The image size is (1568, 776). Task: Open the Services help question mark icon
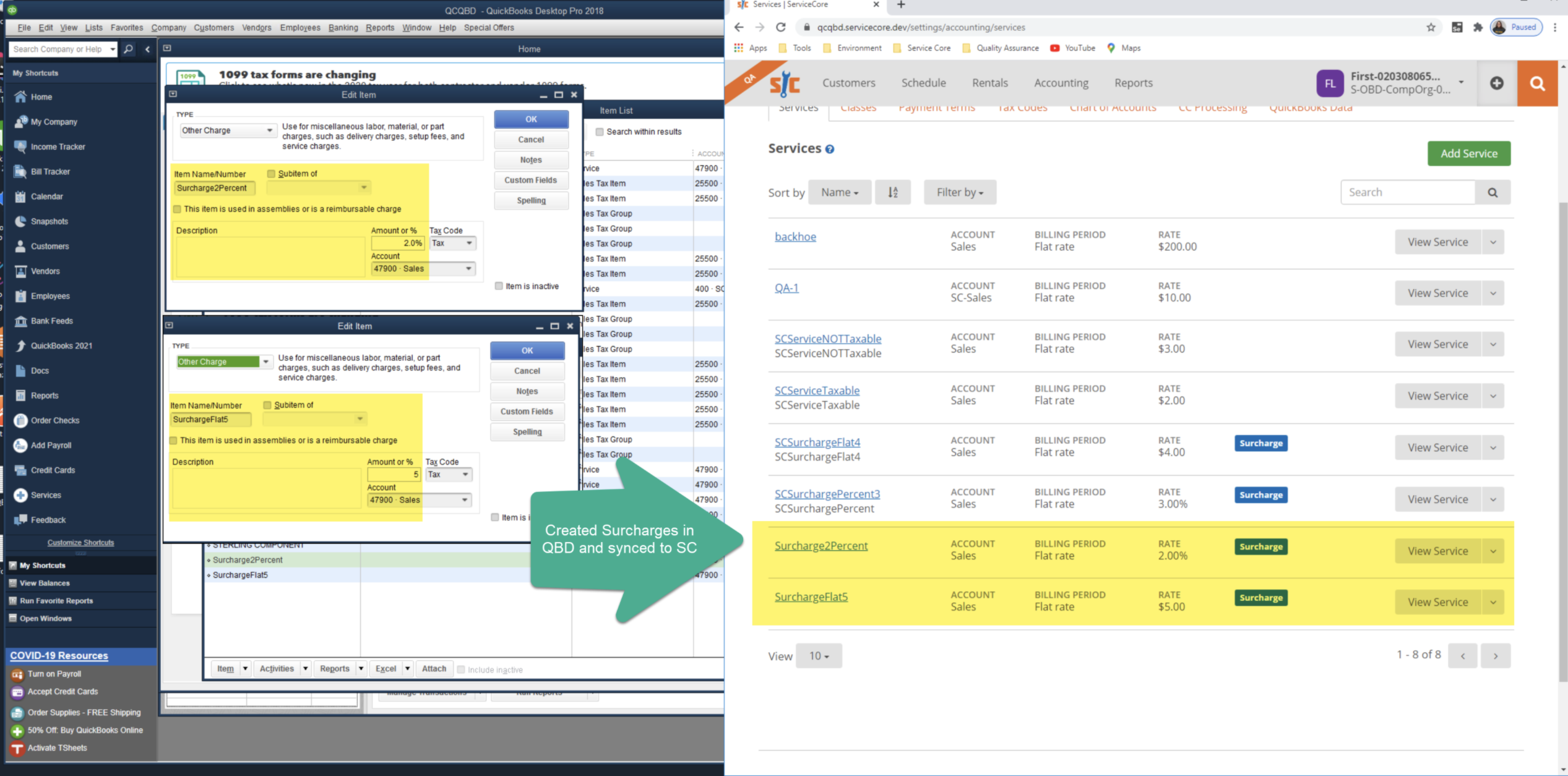click(830, 149)
